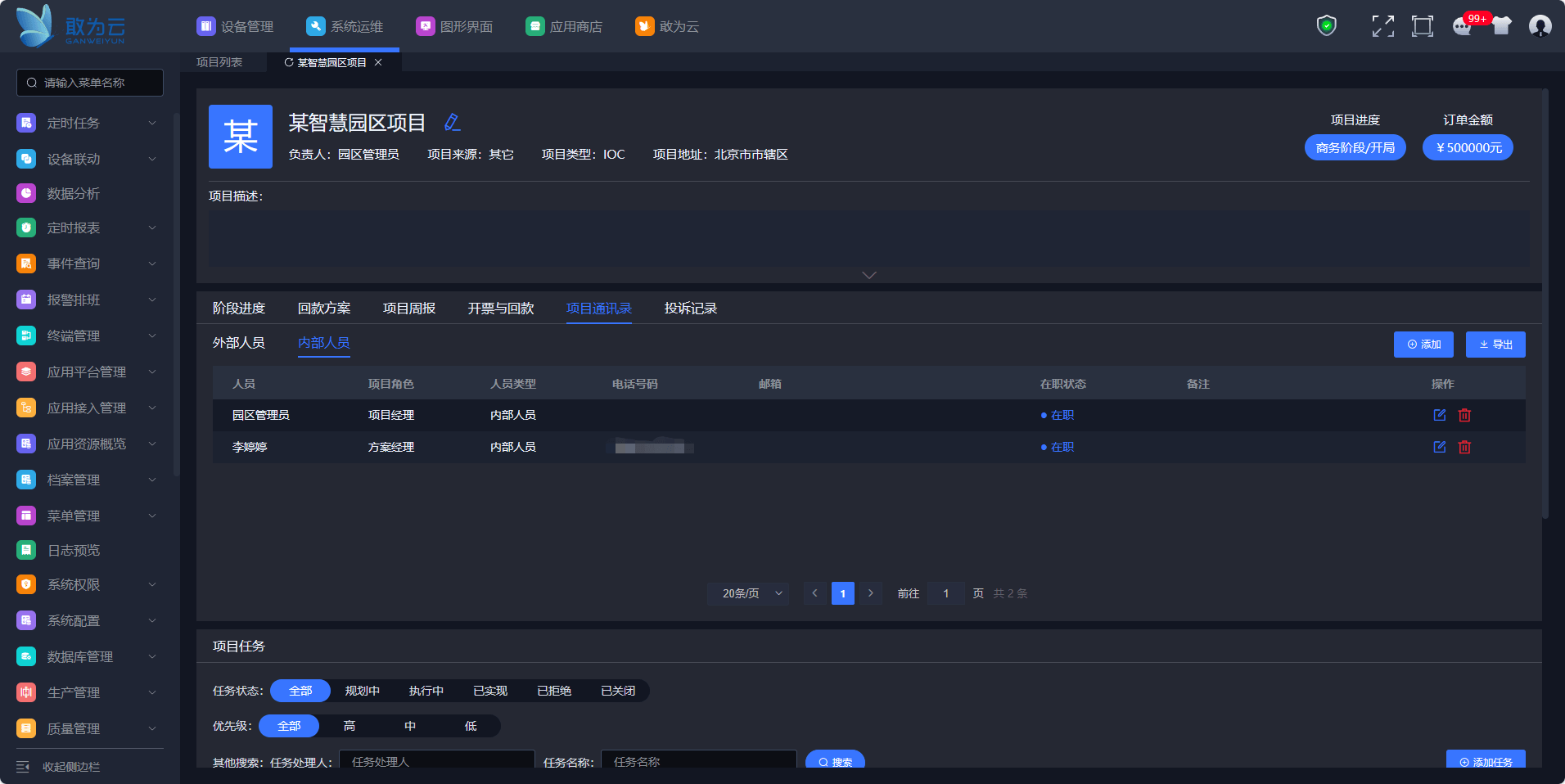1565x784 pixels.
Task: Select 全部 under 任务状态 filter
Action: [x=300, y=691]
